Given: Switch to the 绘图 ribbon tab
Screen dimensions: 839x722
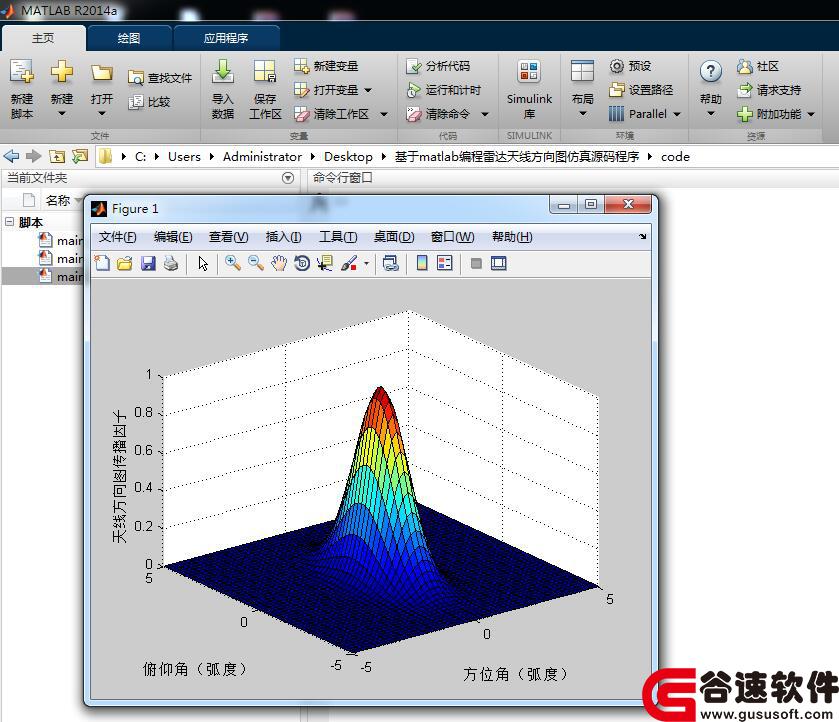Looking at the screenshot, I should pyautogui.click(x=129, y=38).
